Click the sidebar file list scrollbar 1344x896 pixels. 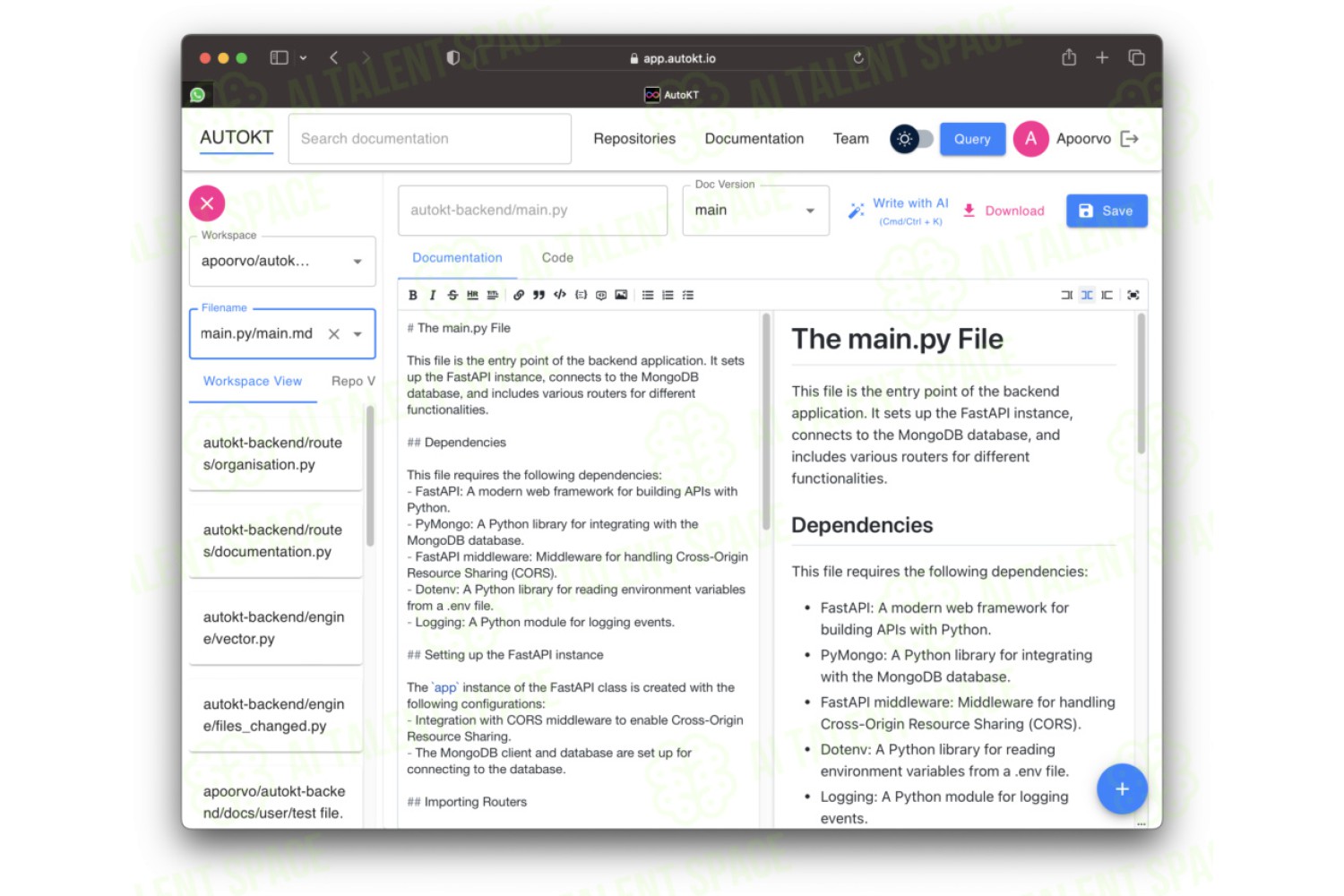370,476
